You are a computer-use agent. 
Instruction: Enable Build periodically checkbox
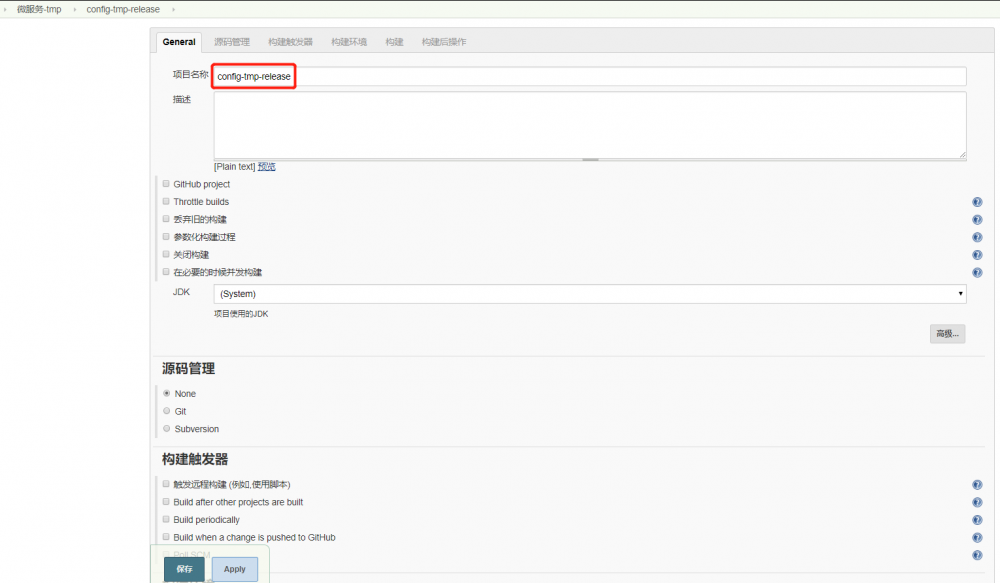pos(166,519)
